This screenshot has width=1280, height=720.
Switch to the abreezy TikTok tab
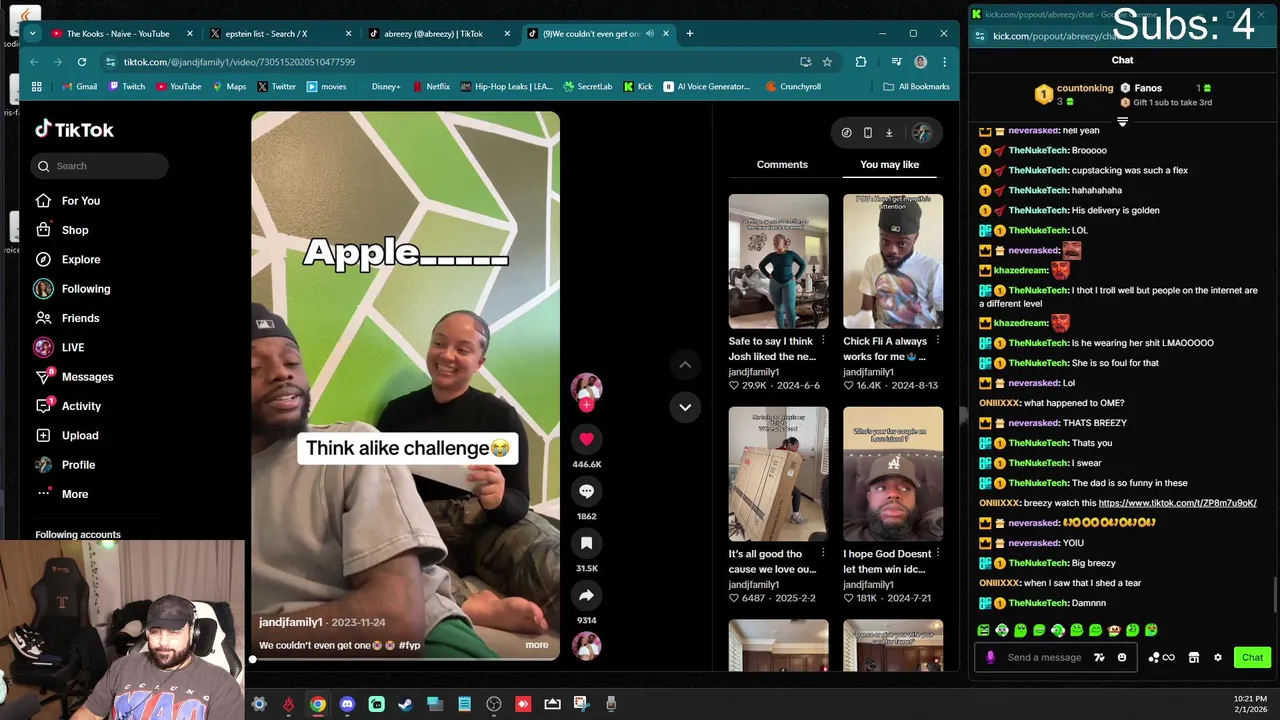438,33
